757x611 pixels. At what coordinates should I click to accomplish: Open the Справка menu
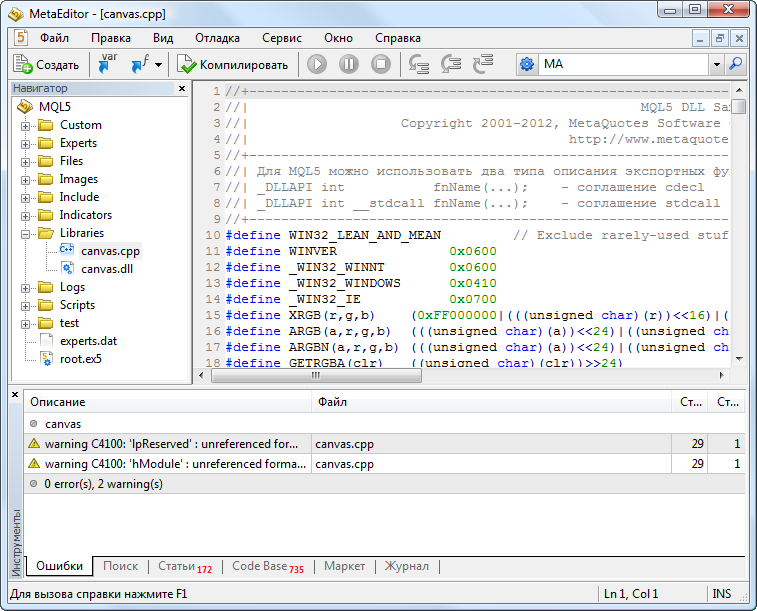pos(398,38)
